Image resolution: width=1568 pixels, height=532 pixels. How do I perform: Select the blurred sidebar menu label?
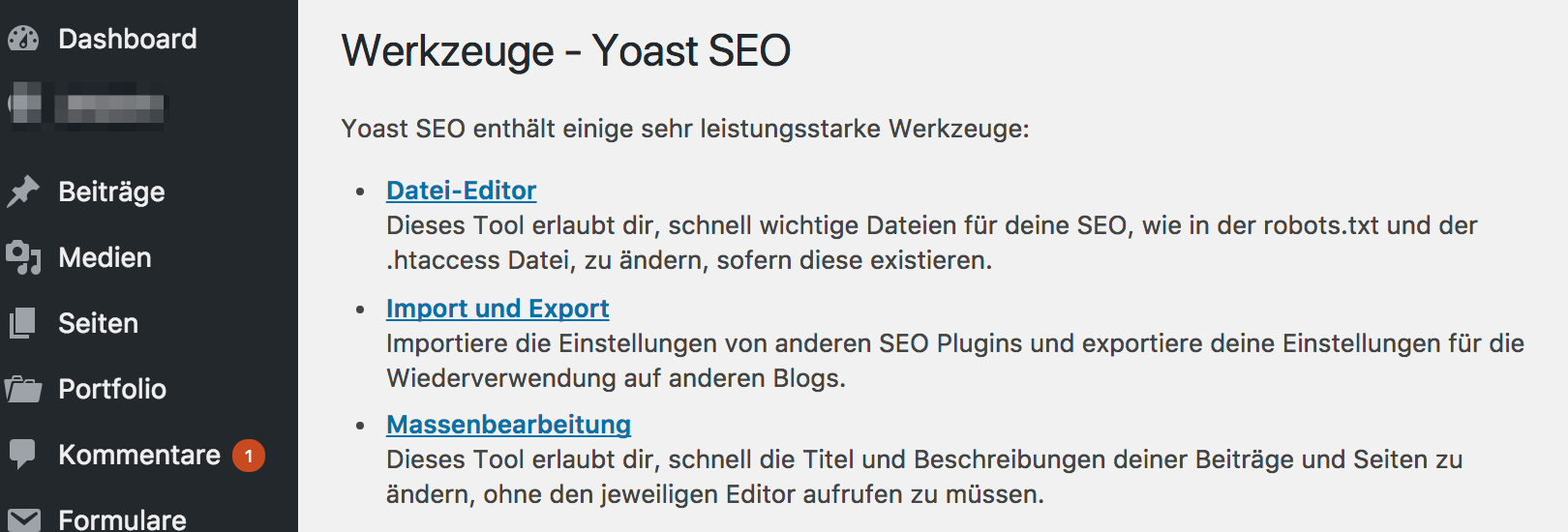pyautogui.click(x=109, y=106)
